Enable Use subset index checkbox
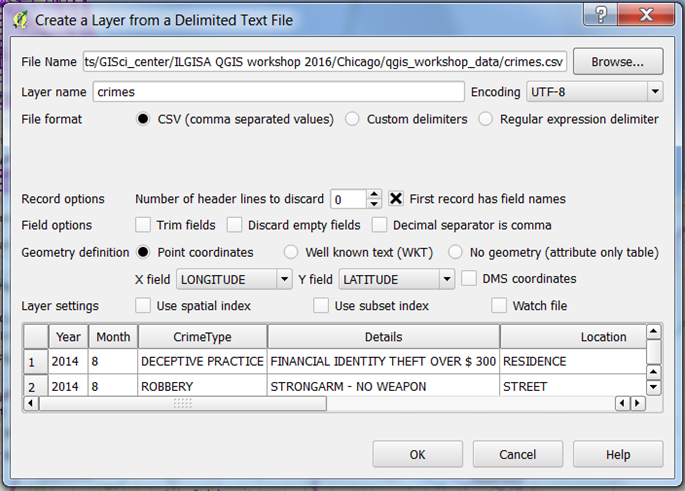 (321, 305)
